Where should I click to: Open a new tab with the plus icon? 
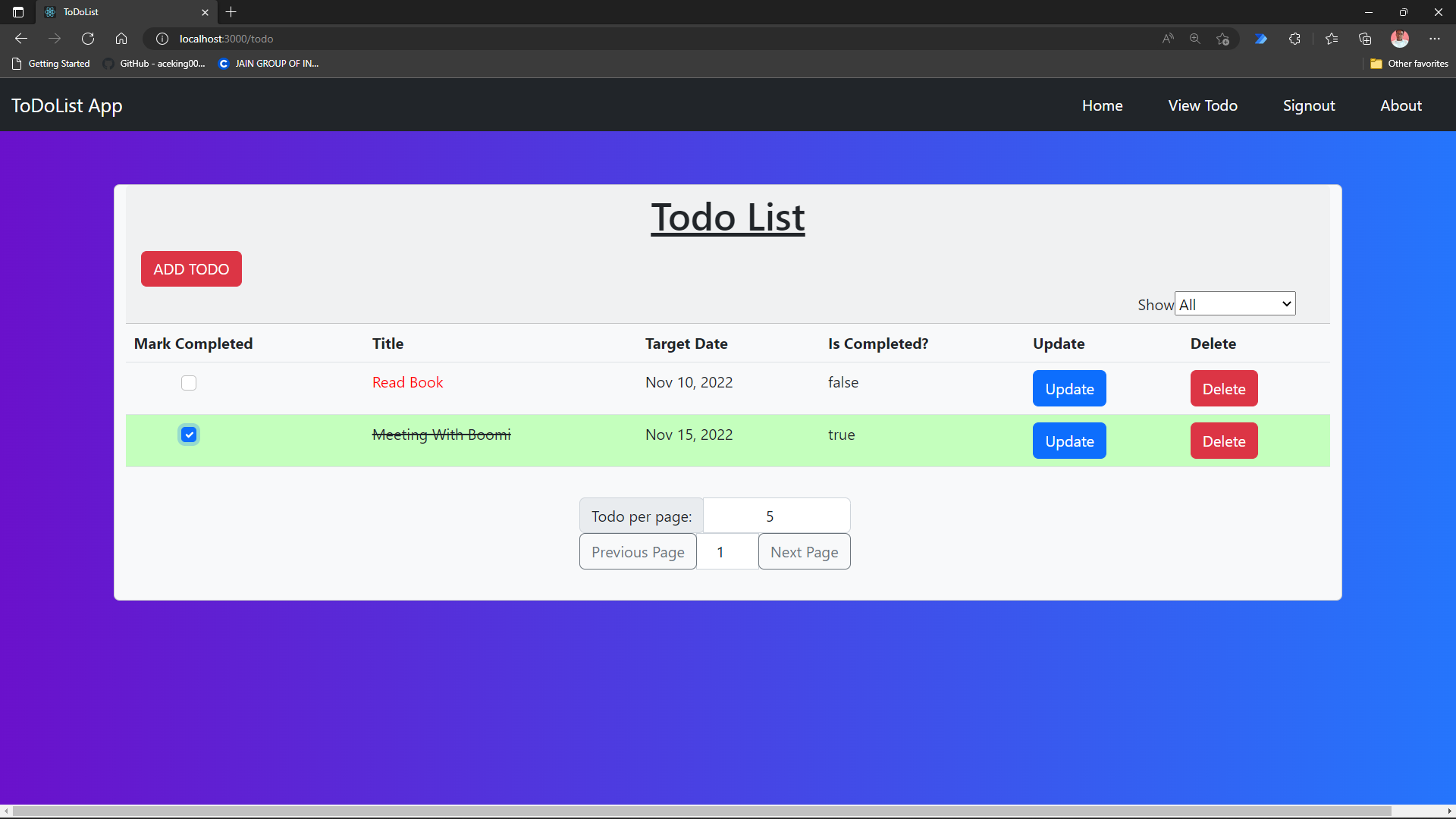click(x=231, y=12)
